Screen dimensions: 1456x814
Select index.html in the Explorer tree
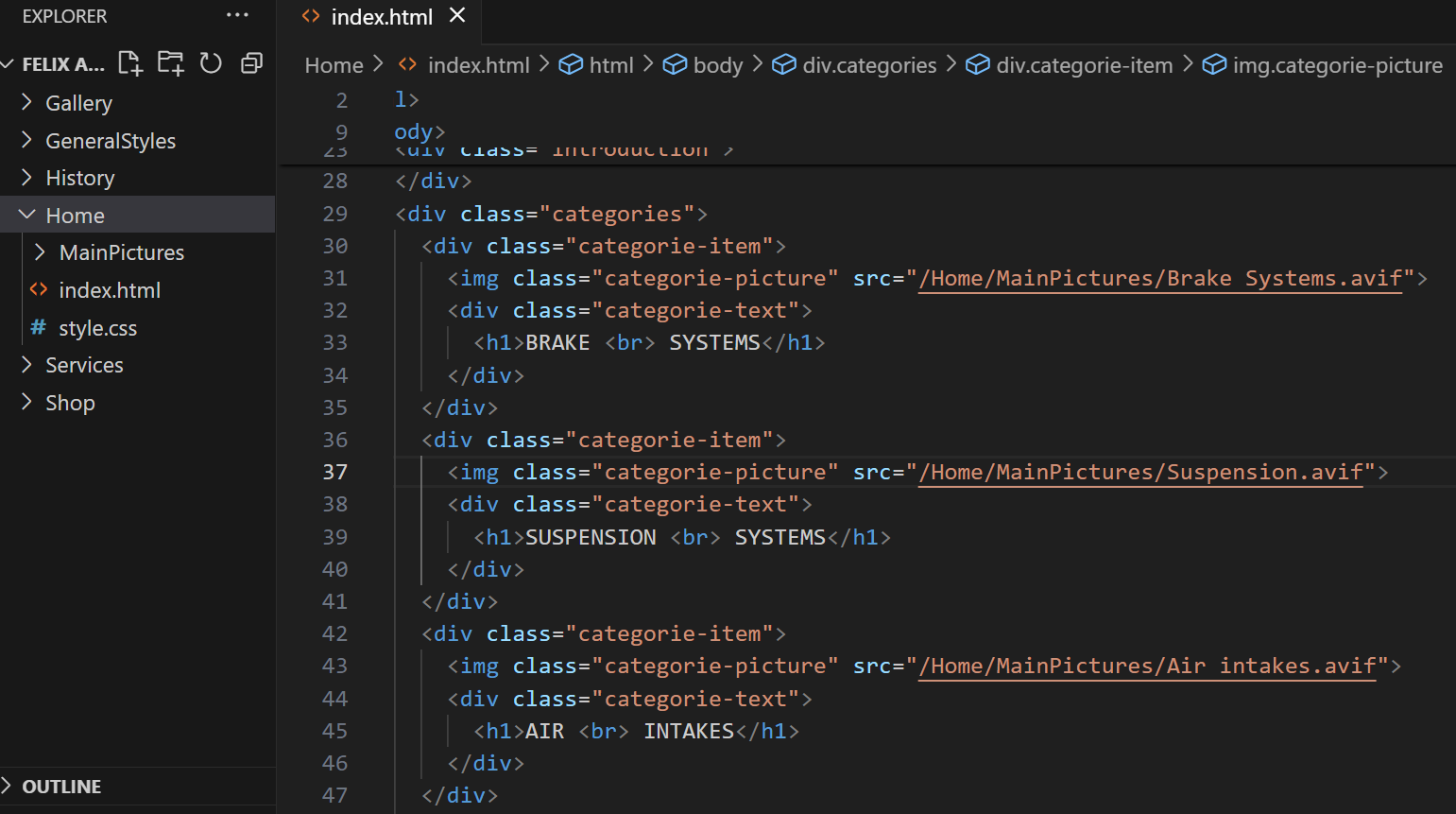click(109, 290)
